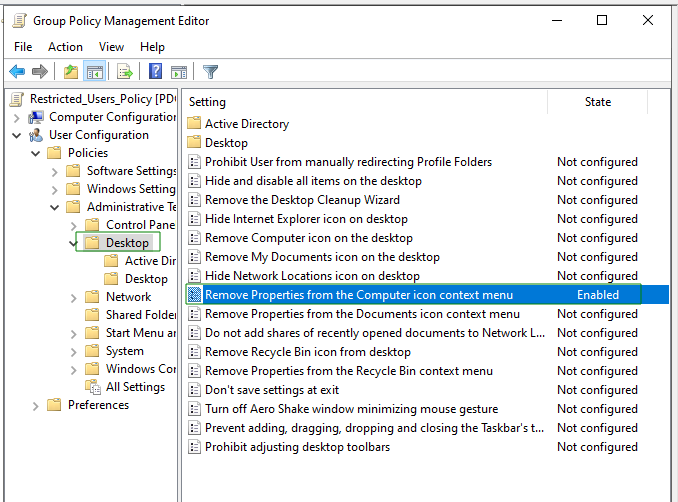
Task: Select 'Prevent adding, dragging, dropping and closing the Taskbar's' setting
Action: pos(374,428)
